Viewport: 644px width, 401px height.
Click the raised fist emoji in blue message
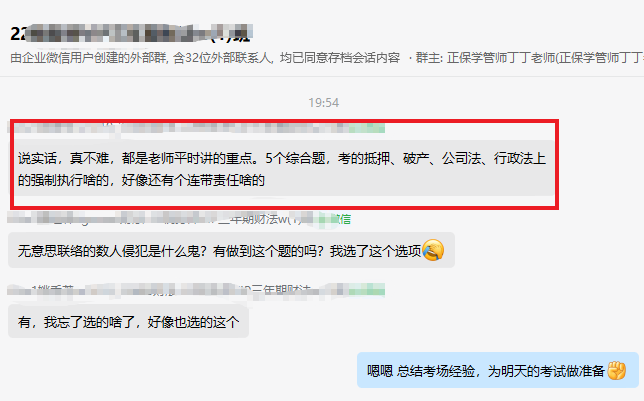[616, 371]
